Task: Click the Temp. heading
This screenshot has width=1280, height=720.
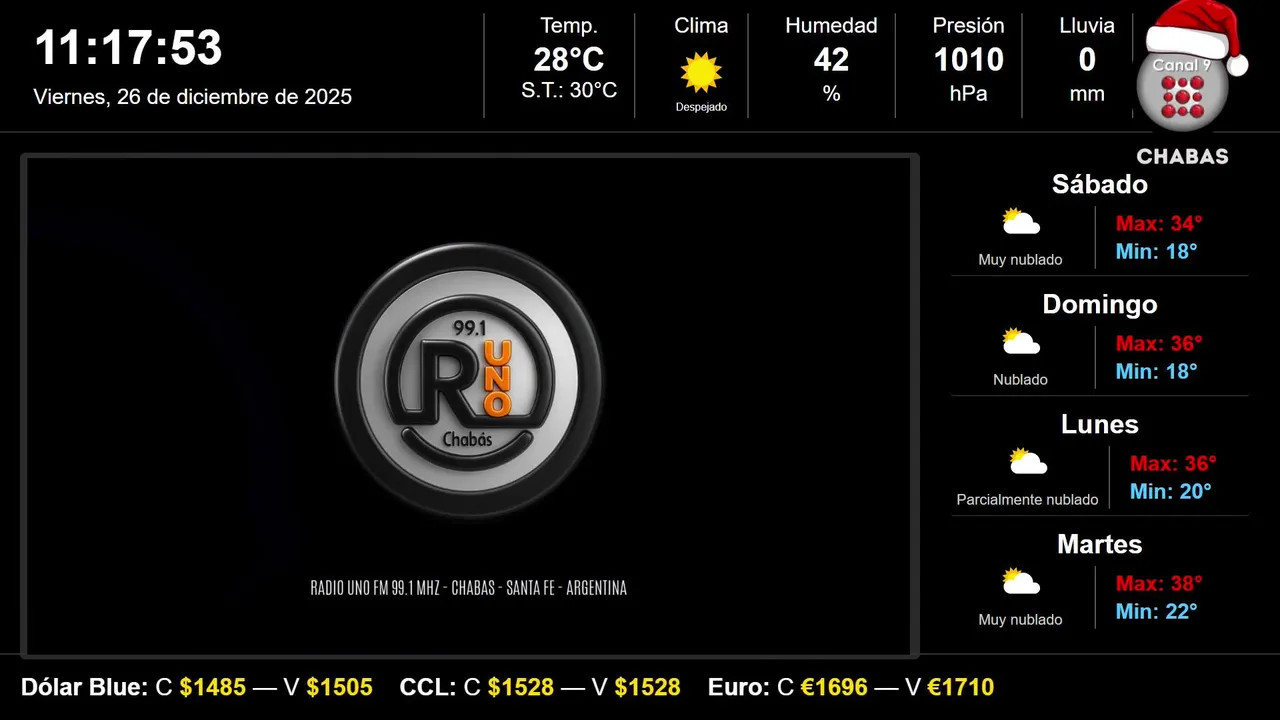Action: [x=569, y=26]
